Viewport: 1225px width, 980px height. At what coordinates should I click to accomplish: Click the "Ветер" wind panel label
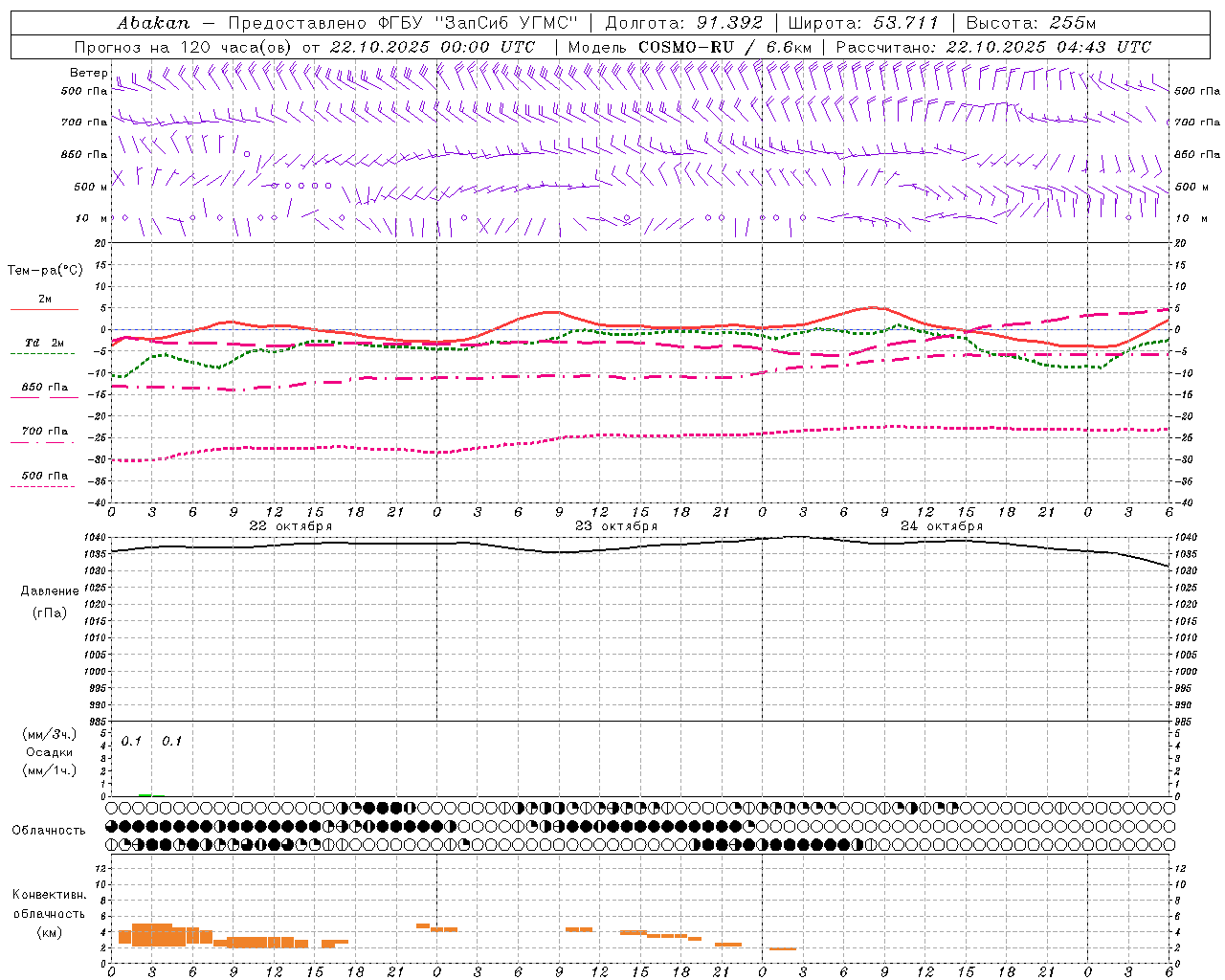pos(88,73)
